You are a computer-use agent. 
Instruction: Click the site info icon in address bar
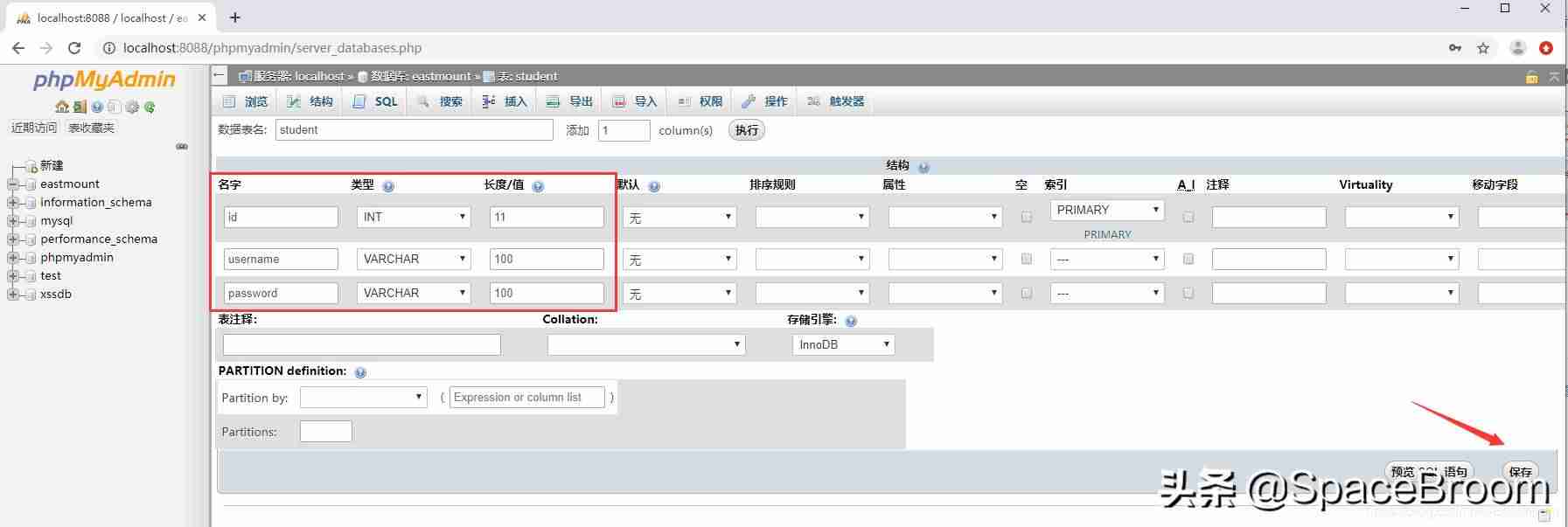pos(109,48)
